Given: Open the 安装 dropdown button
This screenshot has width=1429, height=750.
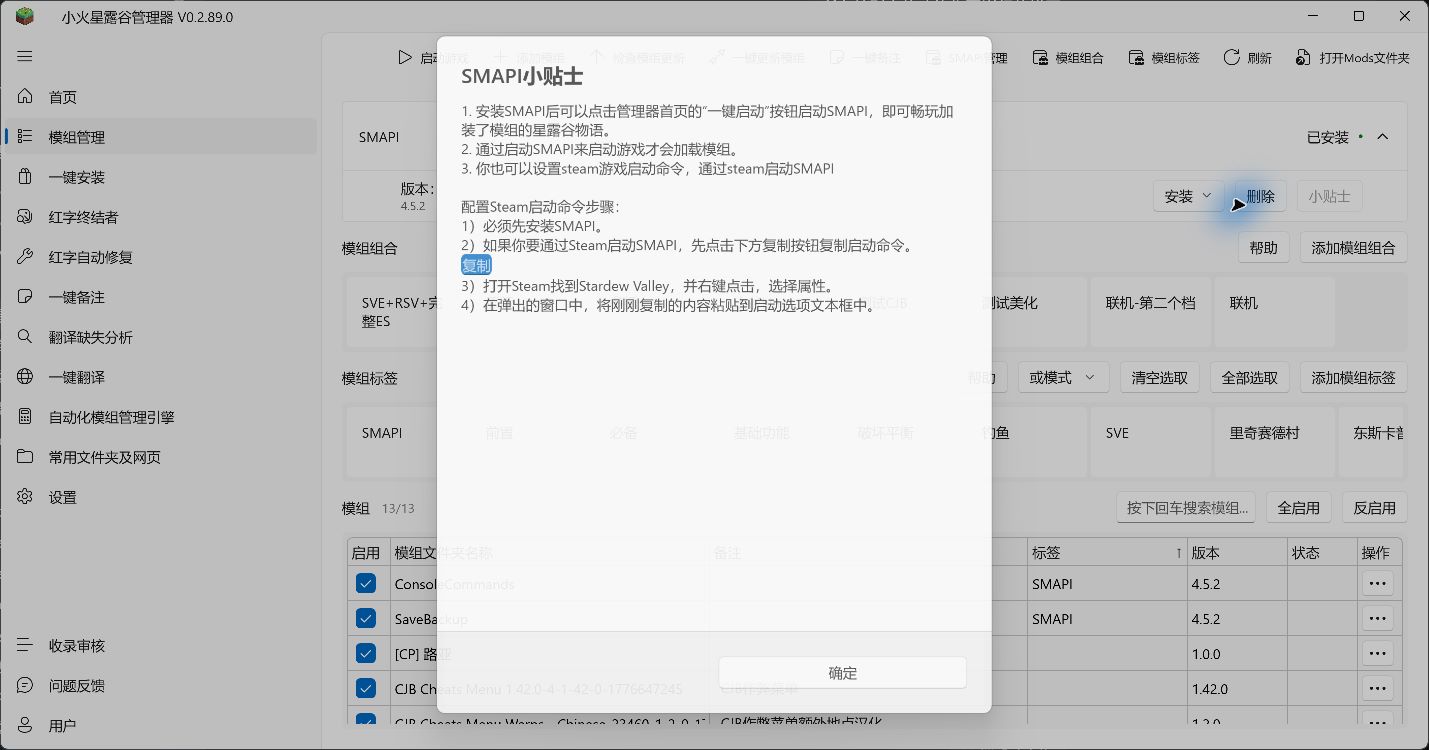Looking at the screenshot, I should (x=1189, y=197).
